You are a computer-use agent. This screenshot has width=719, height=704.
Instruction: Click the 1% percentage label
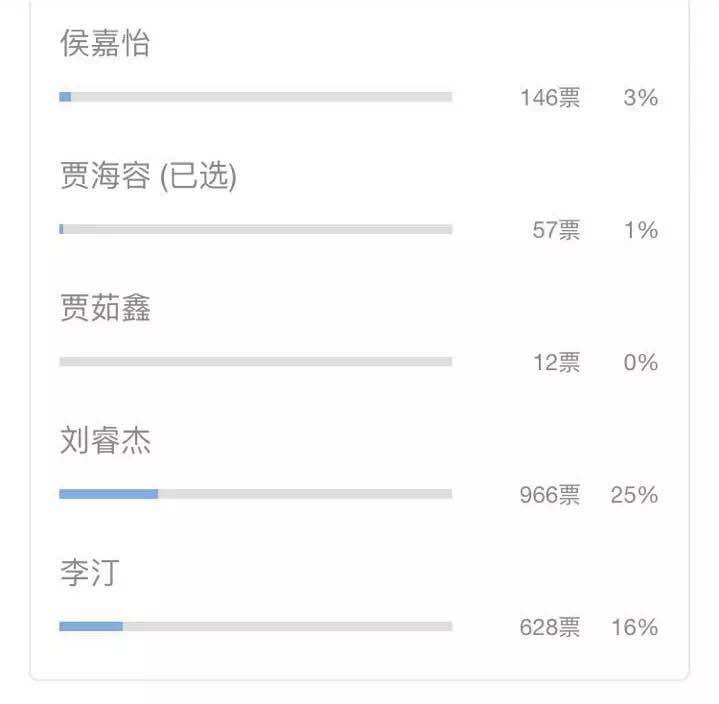[x=641, y=230]
